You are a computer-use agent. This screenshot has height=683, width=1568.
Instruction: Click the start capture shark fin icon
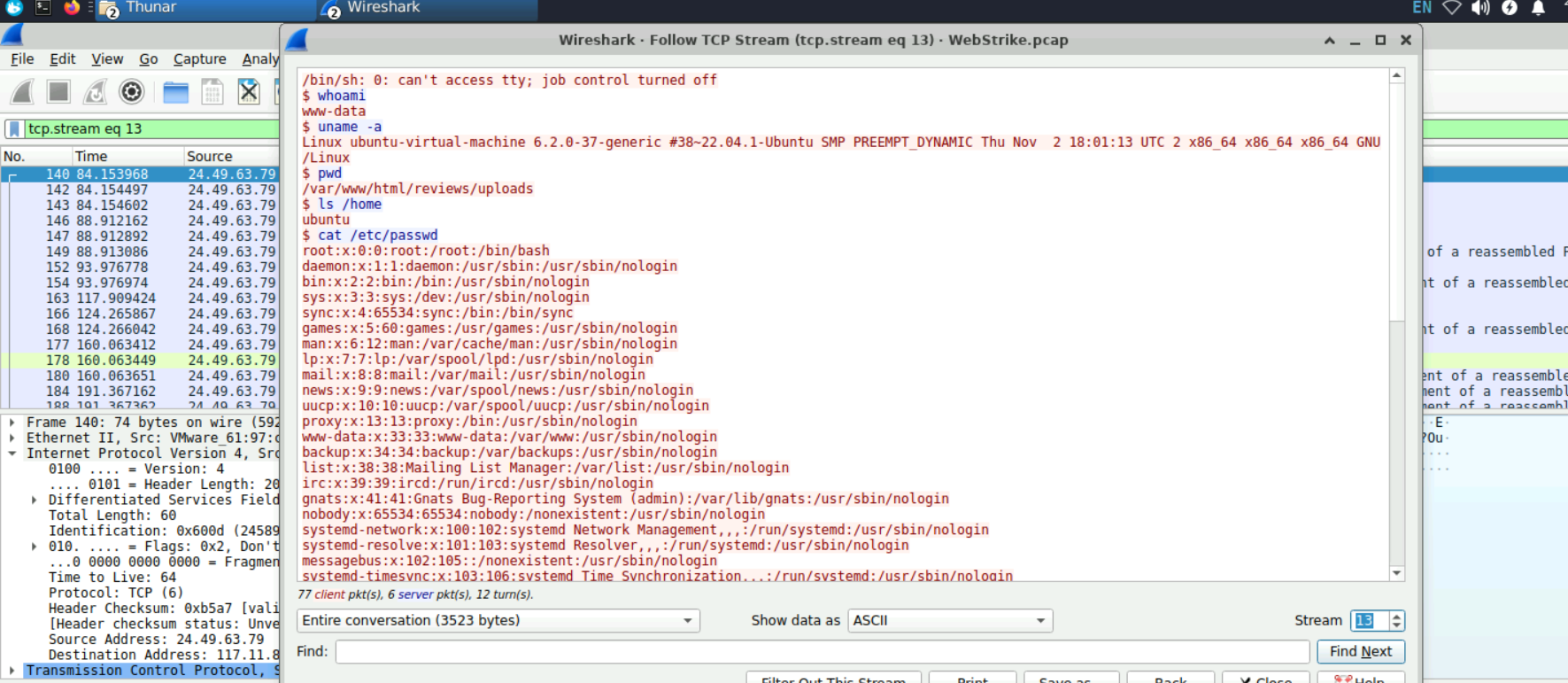(x=23, y=91)
